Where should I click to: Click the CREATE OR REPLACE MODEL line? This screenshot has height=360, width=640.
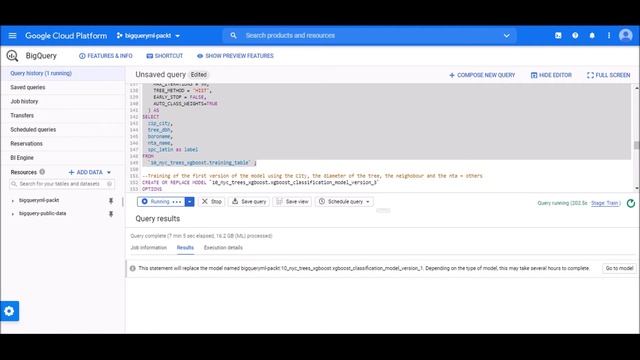260,182
